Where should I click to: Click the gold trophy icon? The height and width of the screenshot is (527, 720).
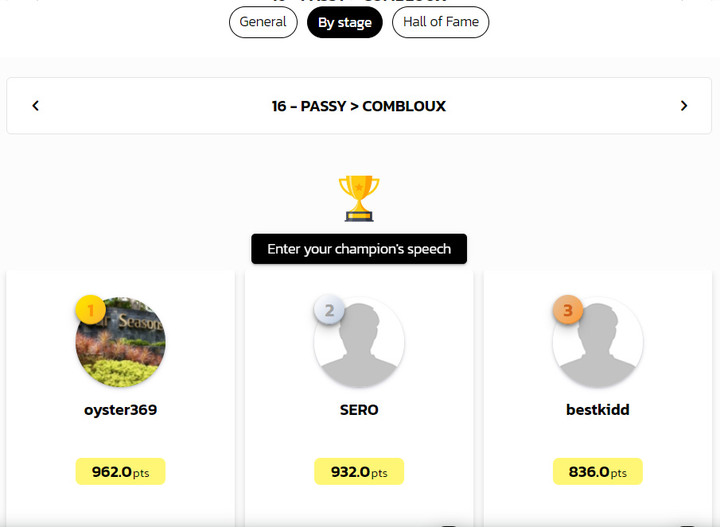click(x=359, y=198)
